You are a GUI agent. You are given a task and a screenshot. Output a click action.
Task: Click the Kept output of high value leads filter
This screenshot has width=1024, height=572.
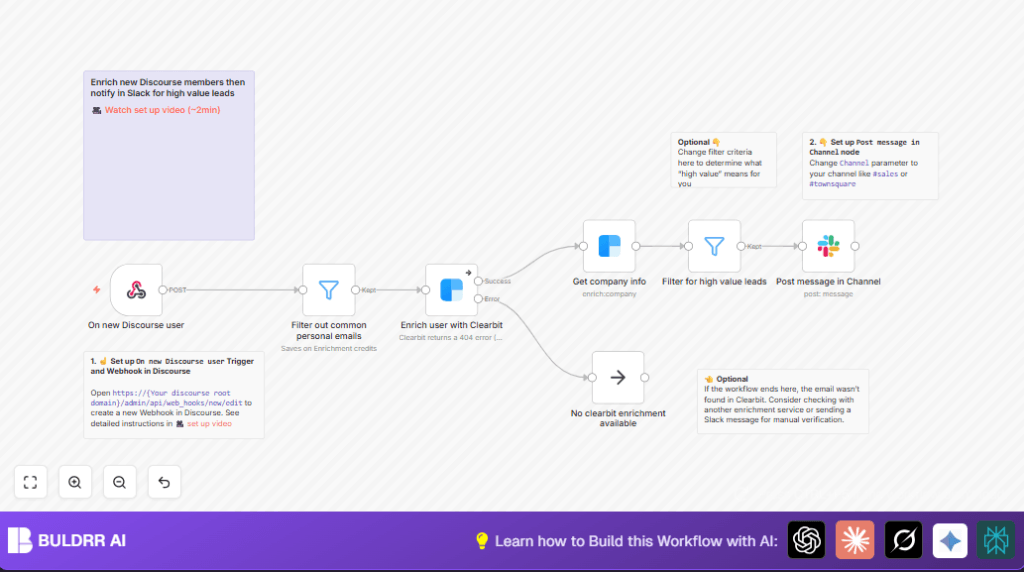point(741,246)
